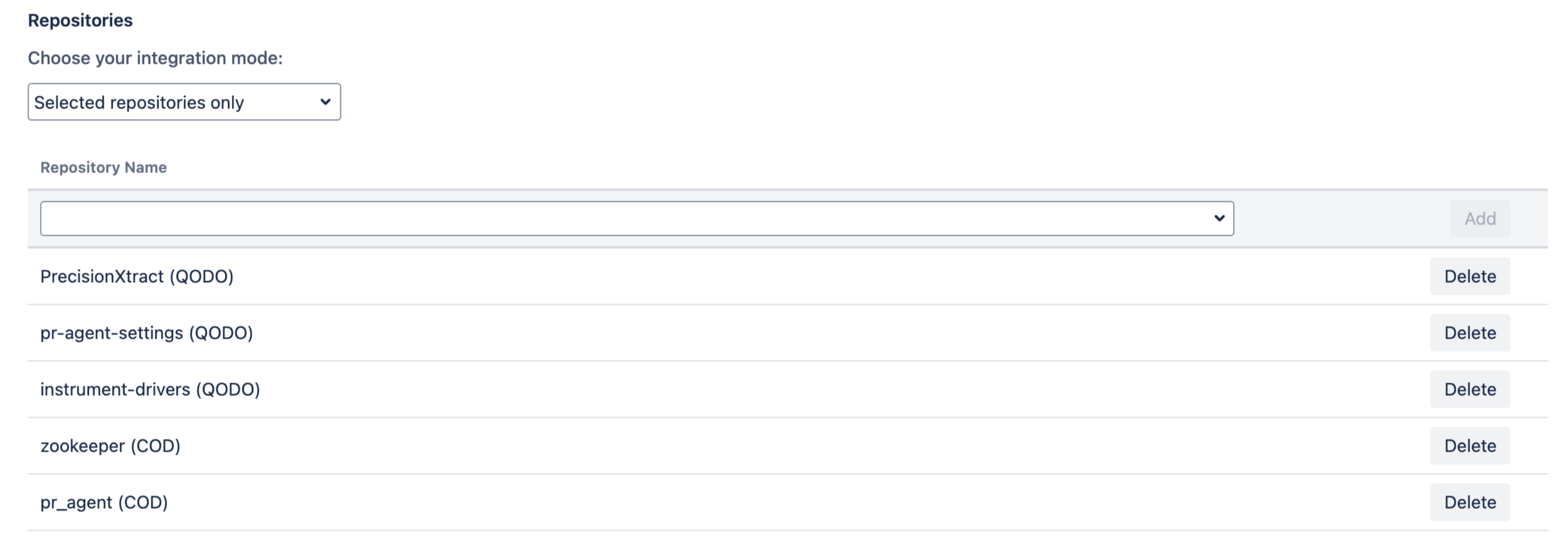Click the gray add-repository row background
The image size is (1568, 559).
(1339, 219)
